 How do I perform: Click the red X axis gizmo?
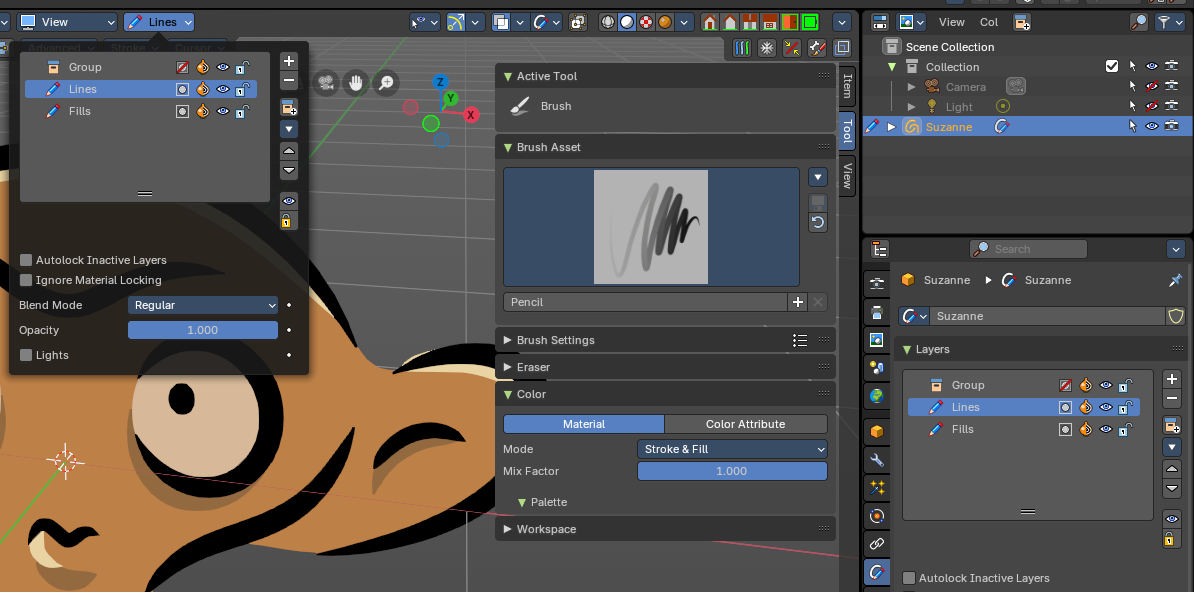pos(471,115)
